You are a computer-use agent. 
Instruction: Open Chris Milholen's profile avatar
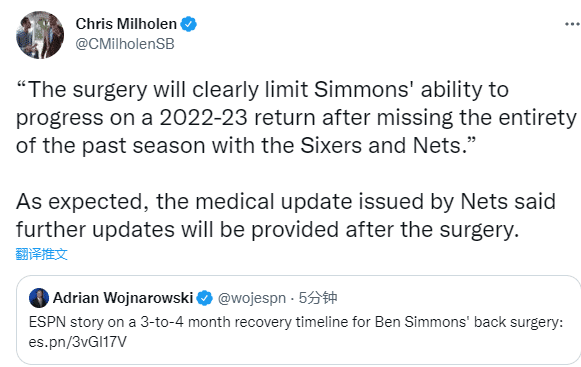(40, 35)
